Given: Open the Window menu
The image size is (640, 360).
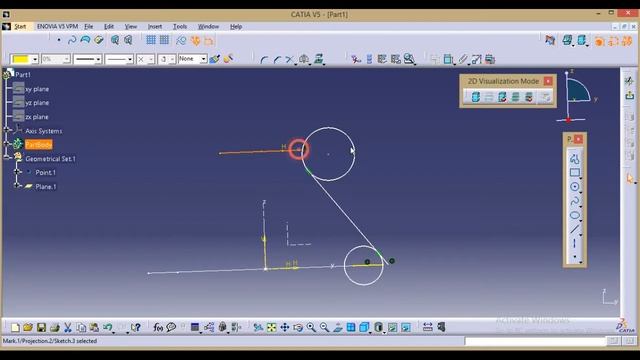Looking at the screenshot, I should [208, 27].
